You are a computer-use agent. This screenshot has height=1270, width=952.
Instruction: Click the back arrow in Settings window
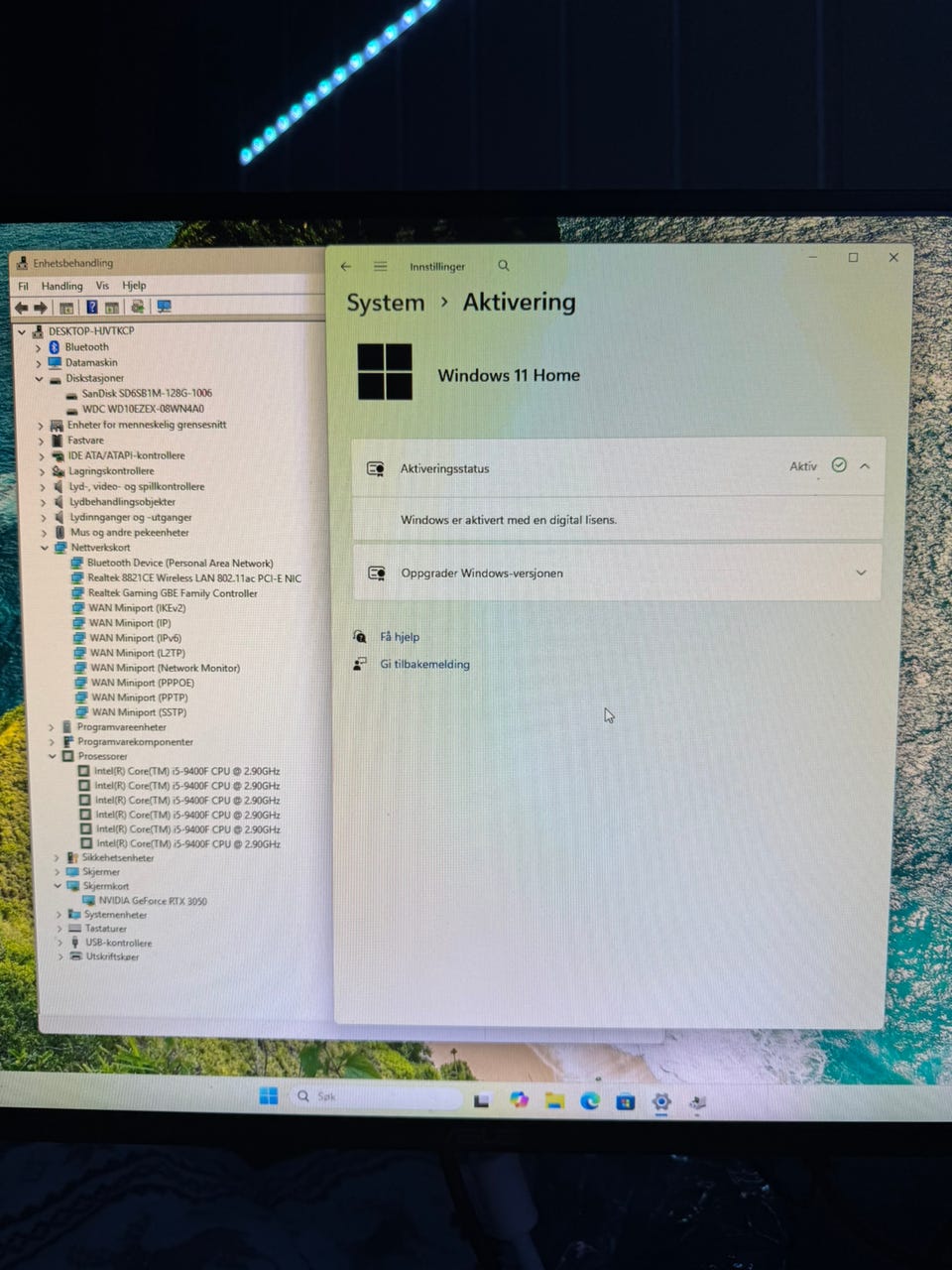[345, 267]
